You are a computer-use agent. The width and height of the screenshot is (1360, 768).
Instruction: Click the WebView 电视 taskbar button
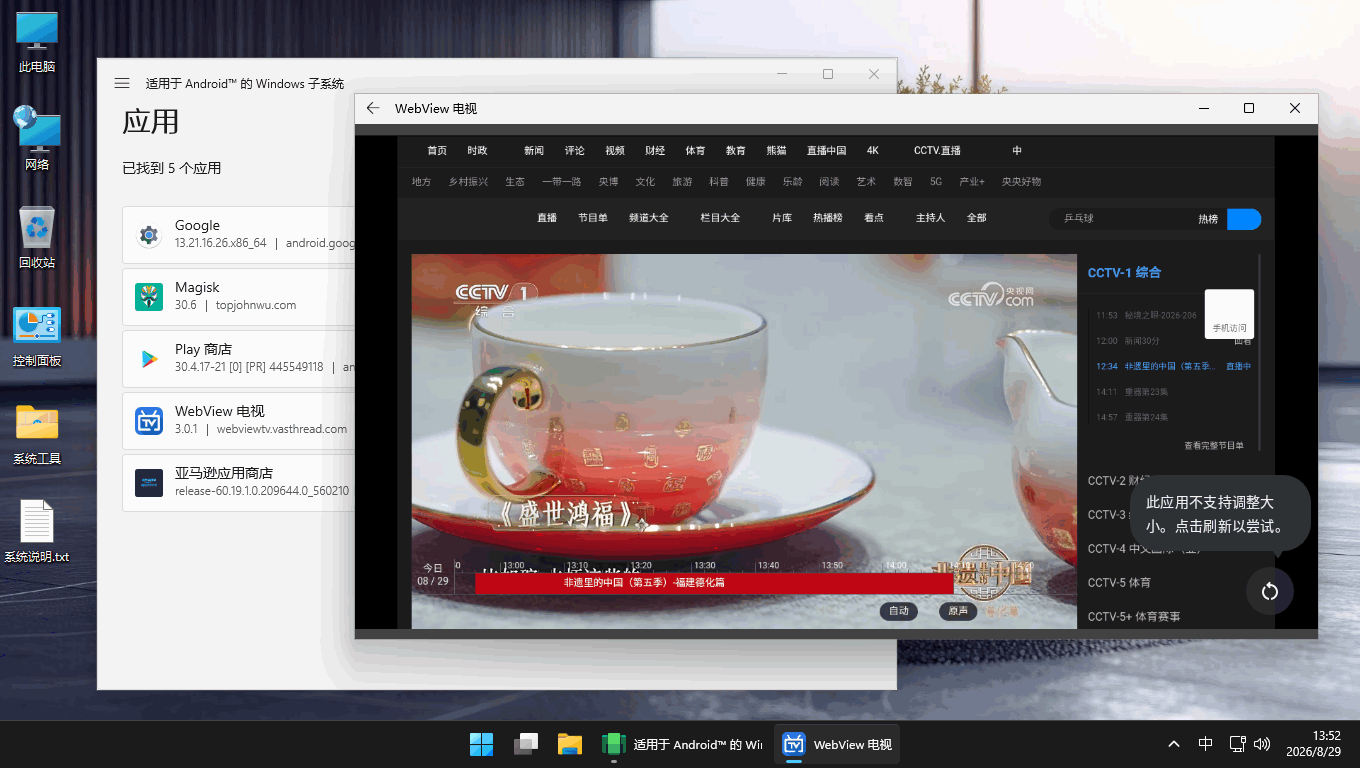point(838,744)
